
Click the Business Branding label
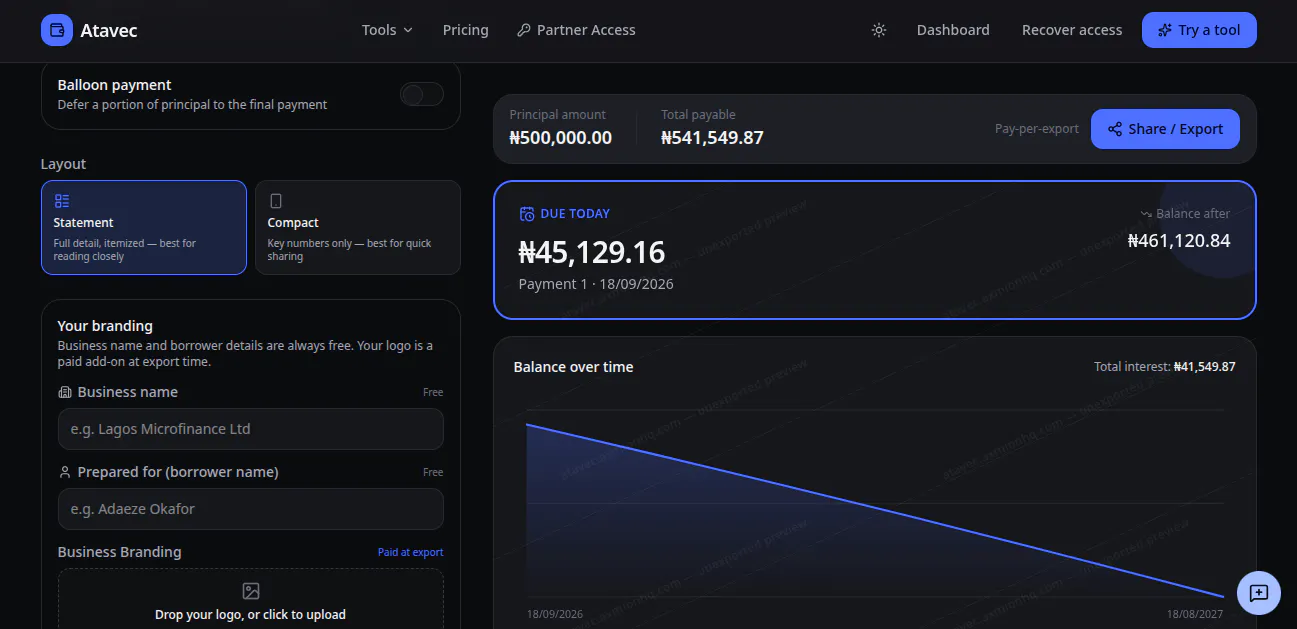120,552
